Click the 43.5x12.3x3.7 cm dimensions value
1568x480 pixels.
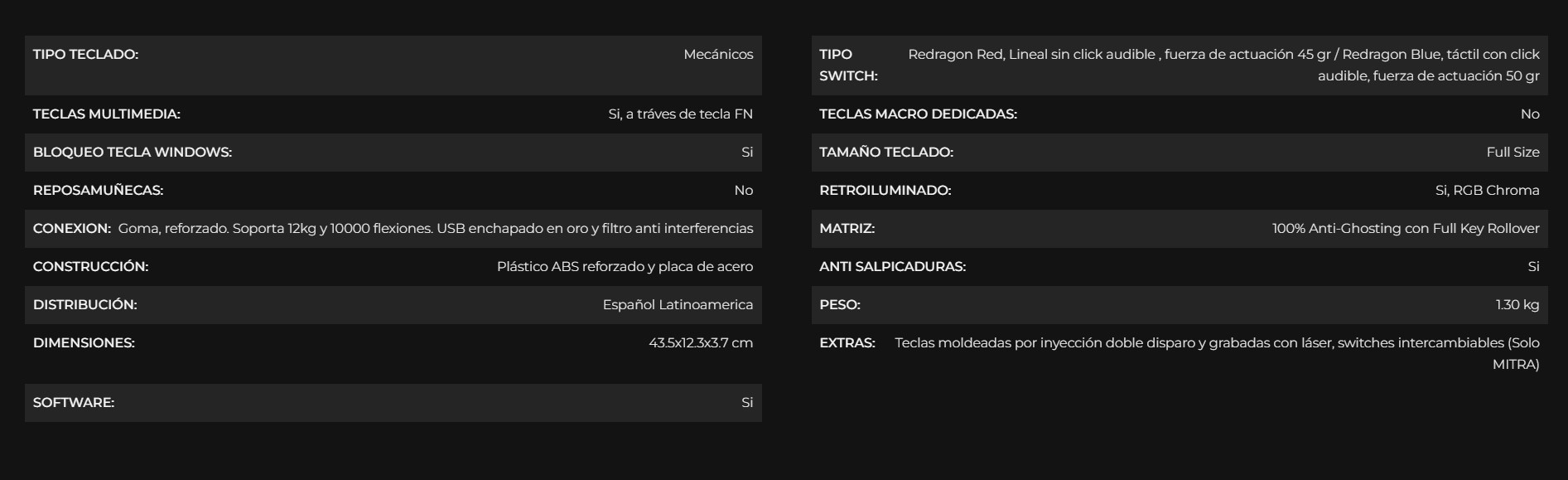coord(701,343)
